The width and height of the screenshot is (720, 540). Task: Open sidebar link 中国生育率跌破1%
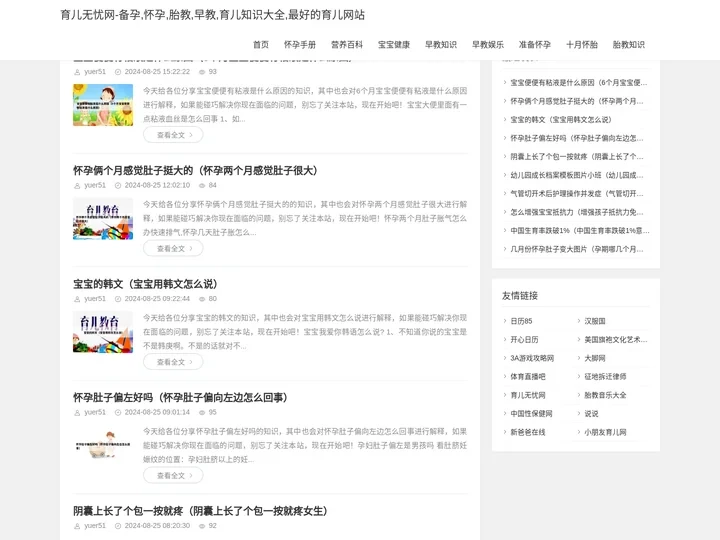580,231
